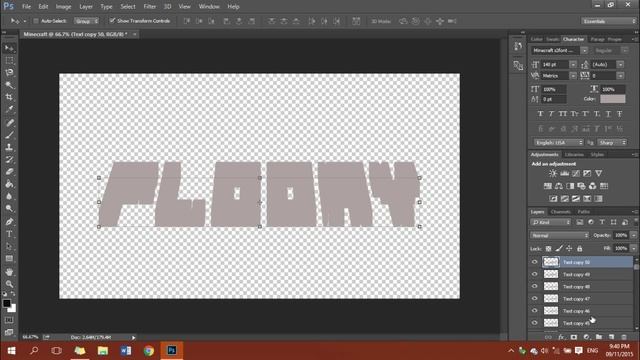
Task: Select the Path Selection tool
Action: [9, 246]
